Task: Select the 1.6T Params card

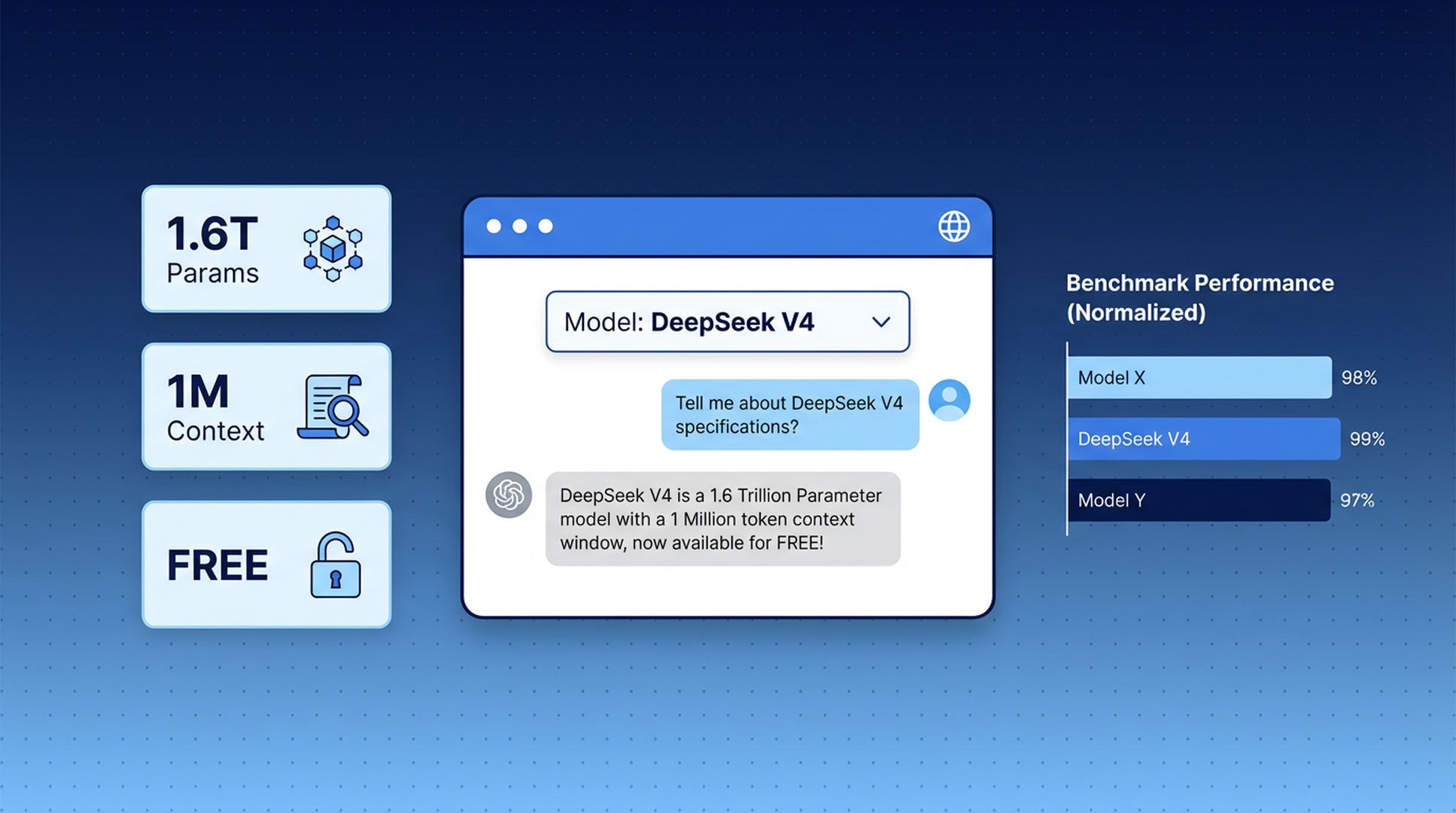Action: (266, 249)
